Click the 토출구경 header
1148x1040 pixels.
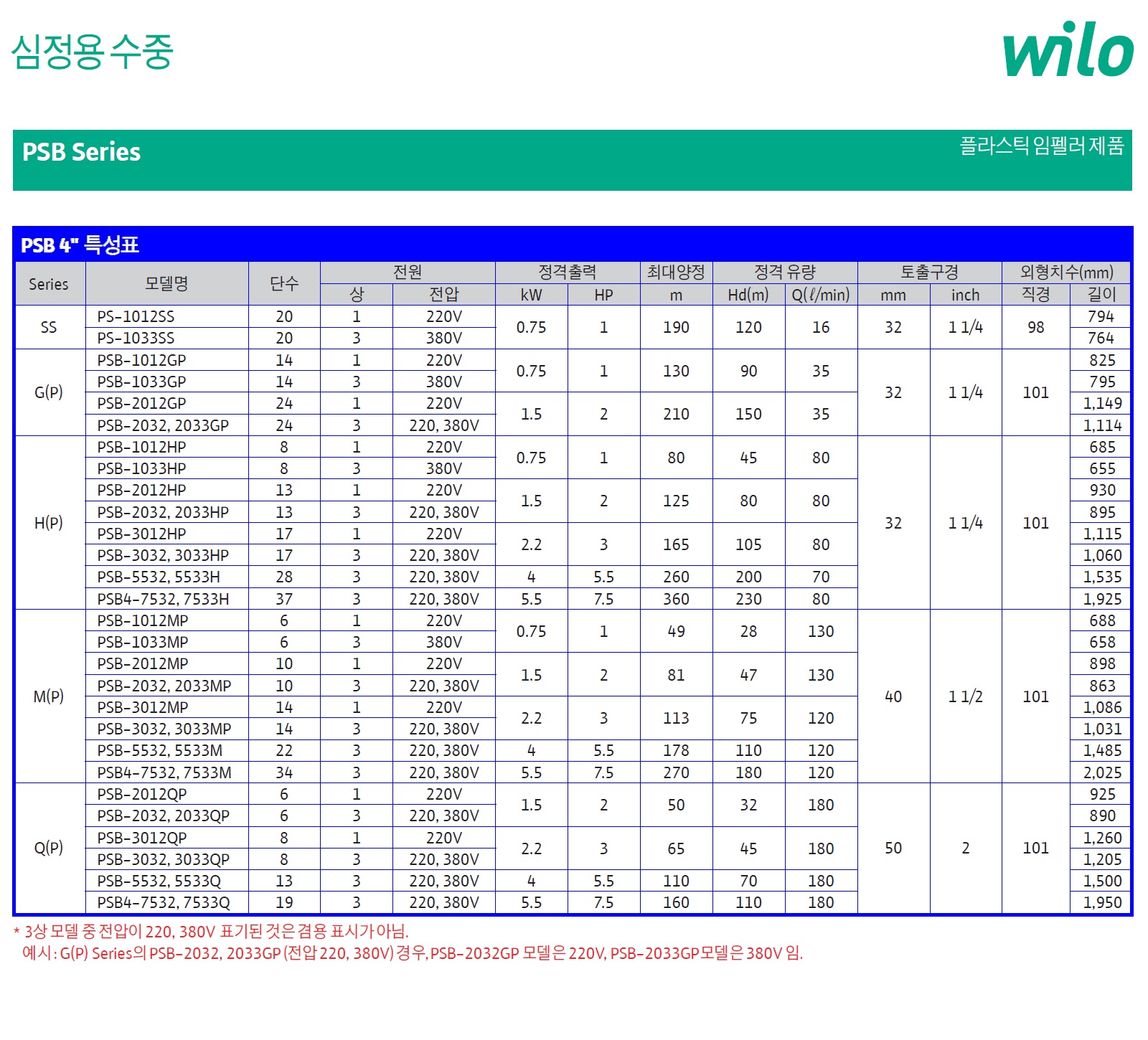tap(929, 273)
